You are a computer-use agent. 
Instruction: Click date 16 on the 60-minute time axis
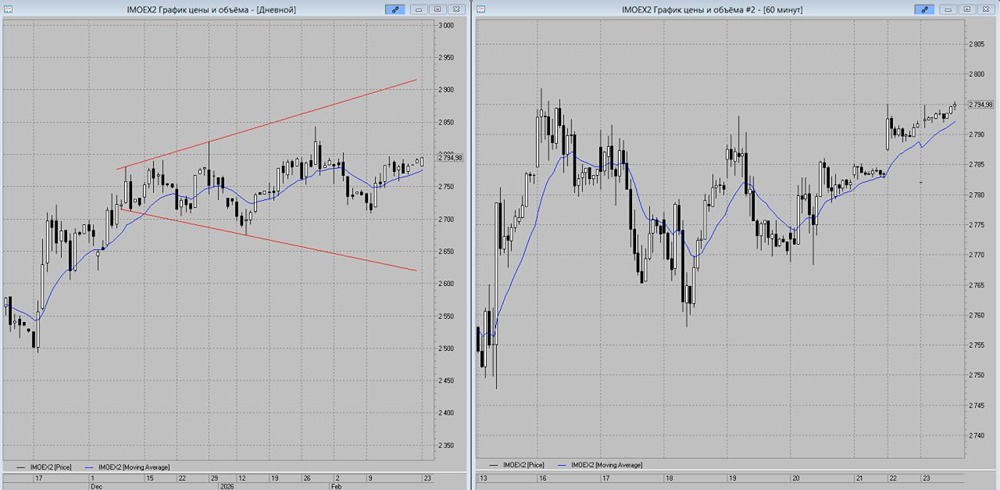tap(541, 478)
